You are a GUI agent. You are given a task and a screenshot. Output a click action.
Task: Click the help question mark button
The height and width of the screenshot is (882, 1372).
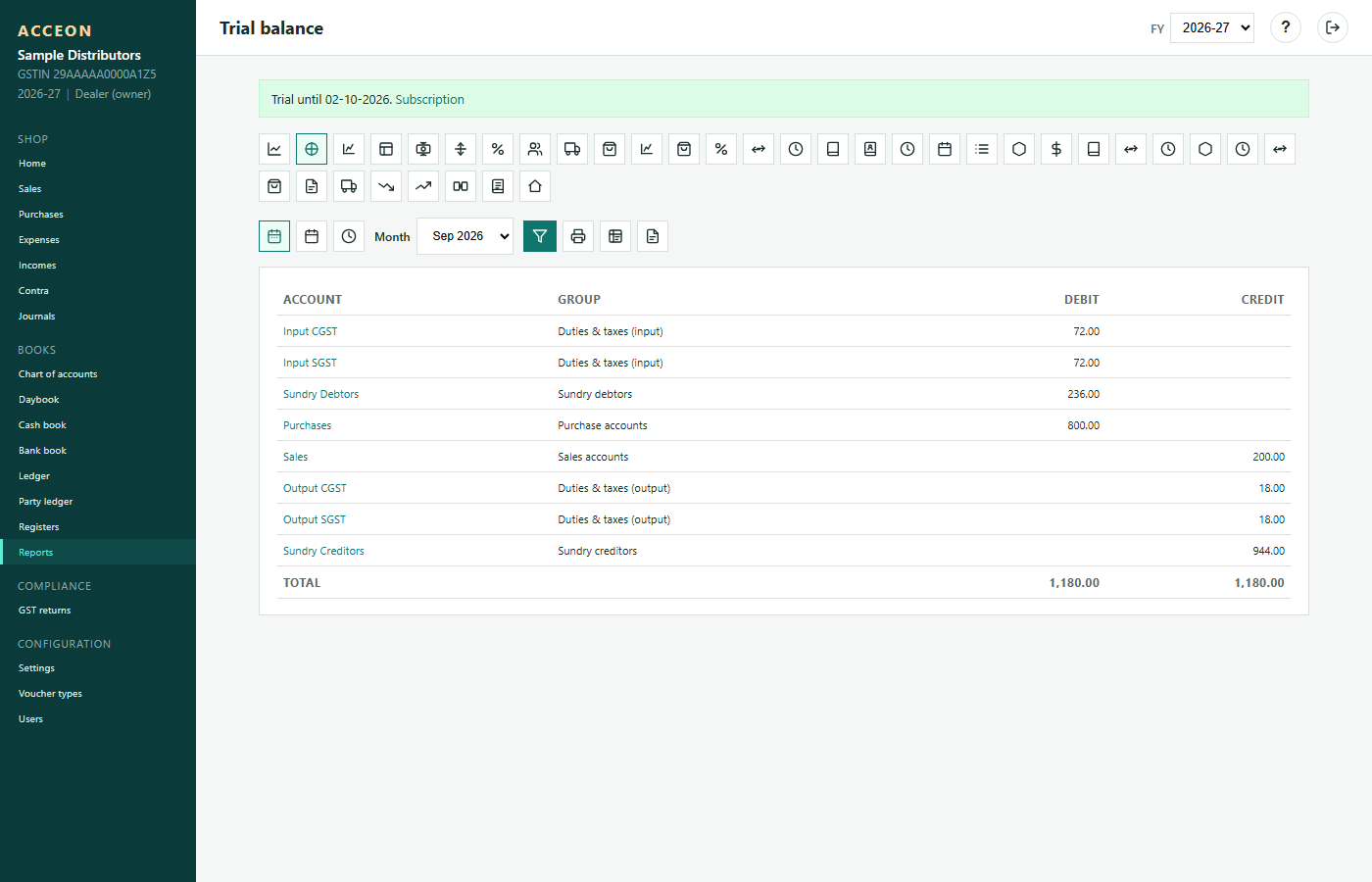coord(1286,27)
